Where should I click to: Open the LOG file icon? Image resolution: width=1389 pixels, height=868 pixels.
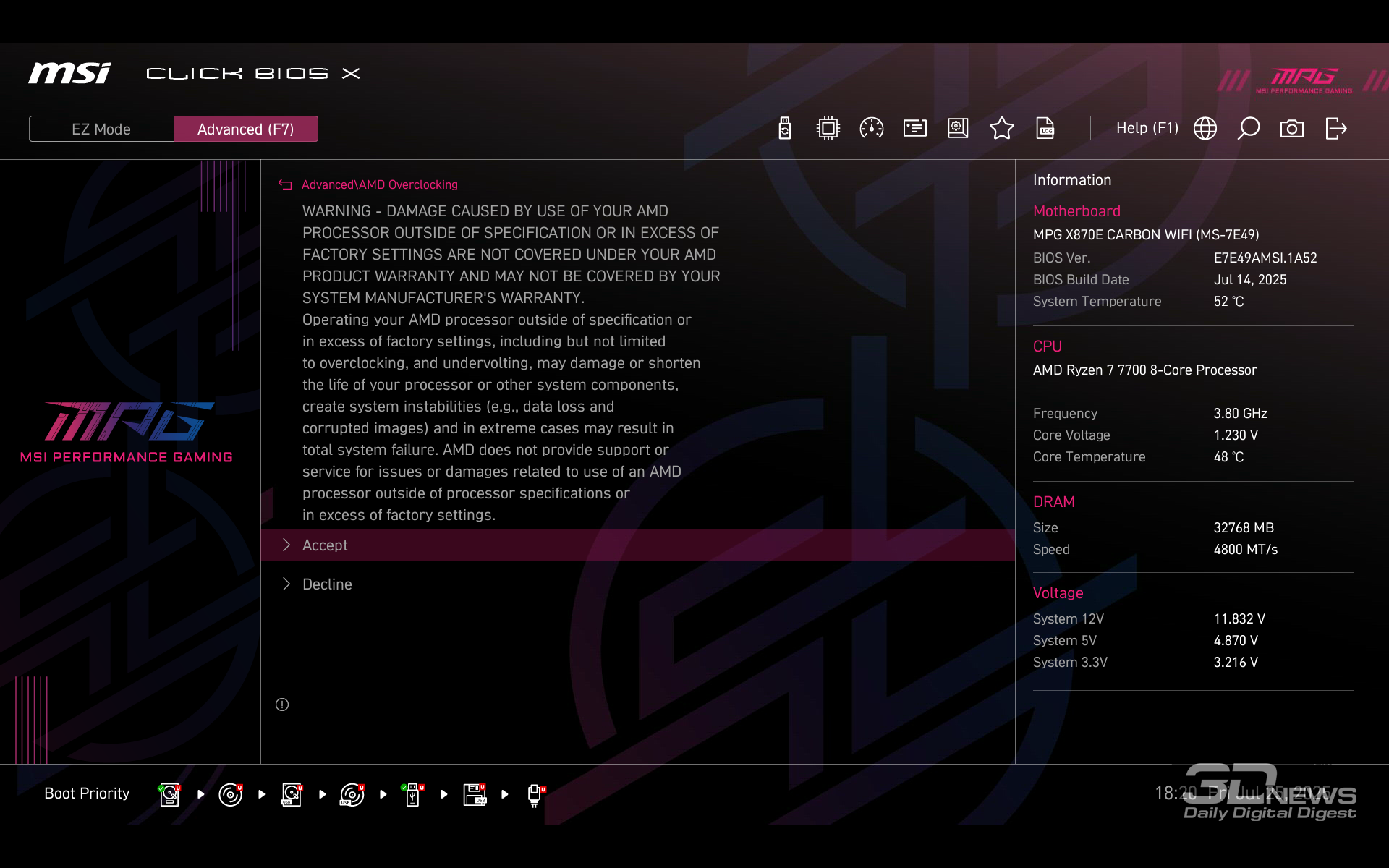coord(1045,129)
